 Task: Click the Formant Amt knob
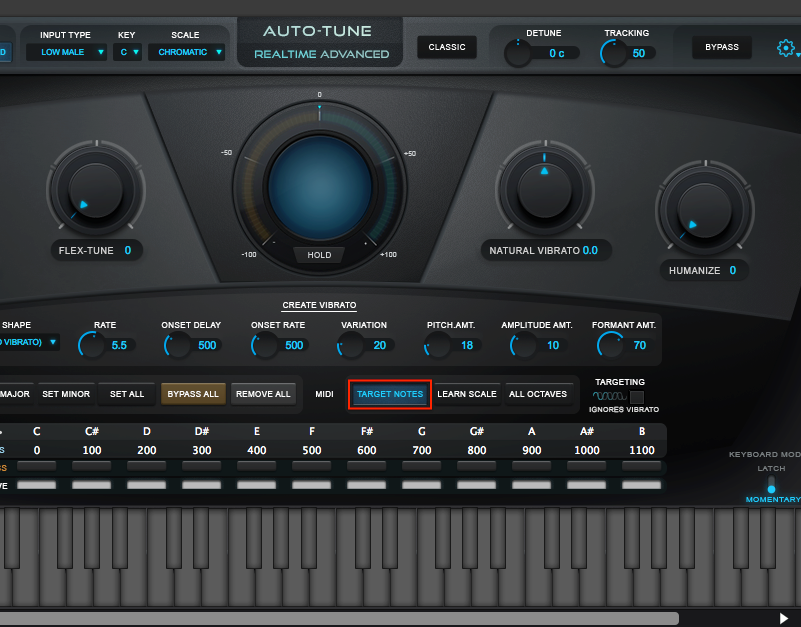point(611,345)
